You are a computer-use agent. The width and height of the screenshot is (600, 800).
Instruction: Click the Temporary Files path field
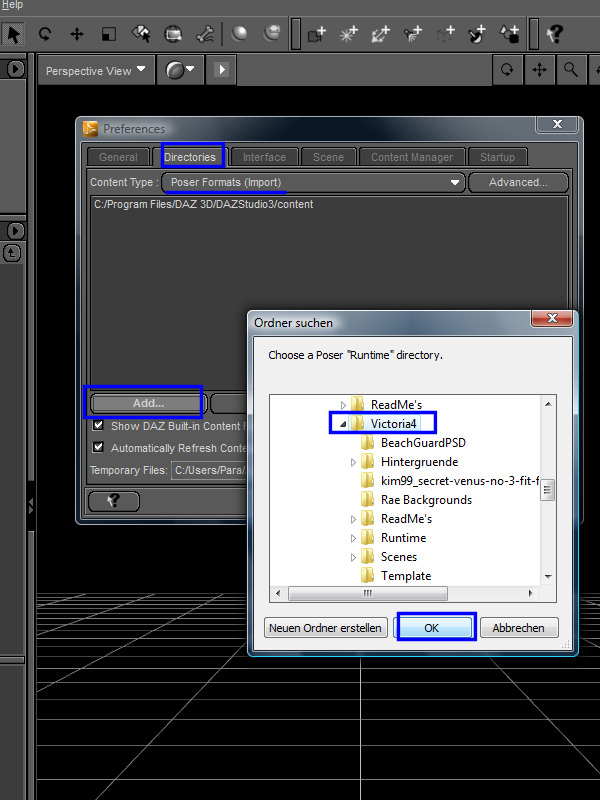click(210, 470)
